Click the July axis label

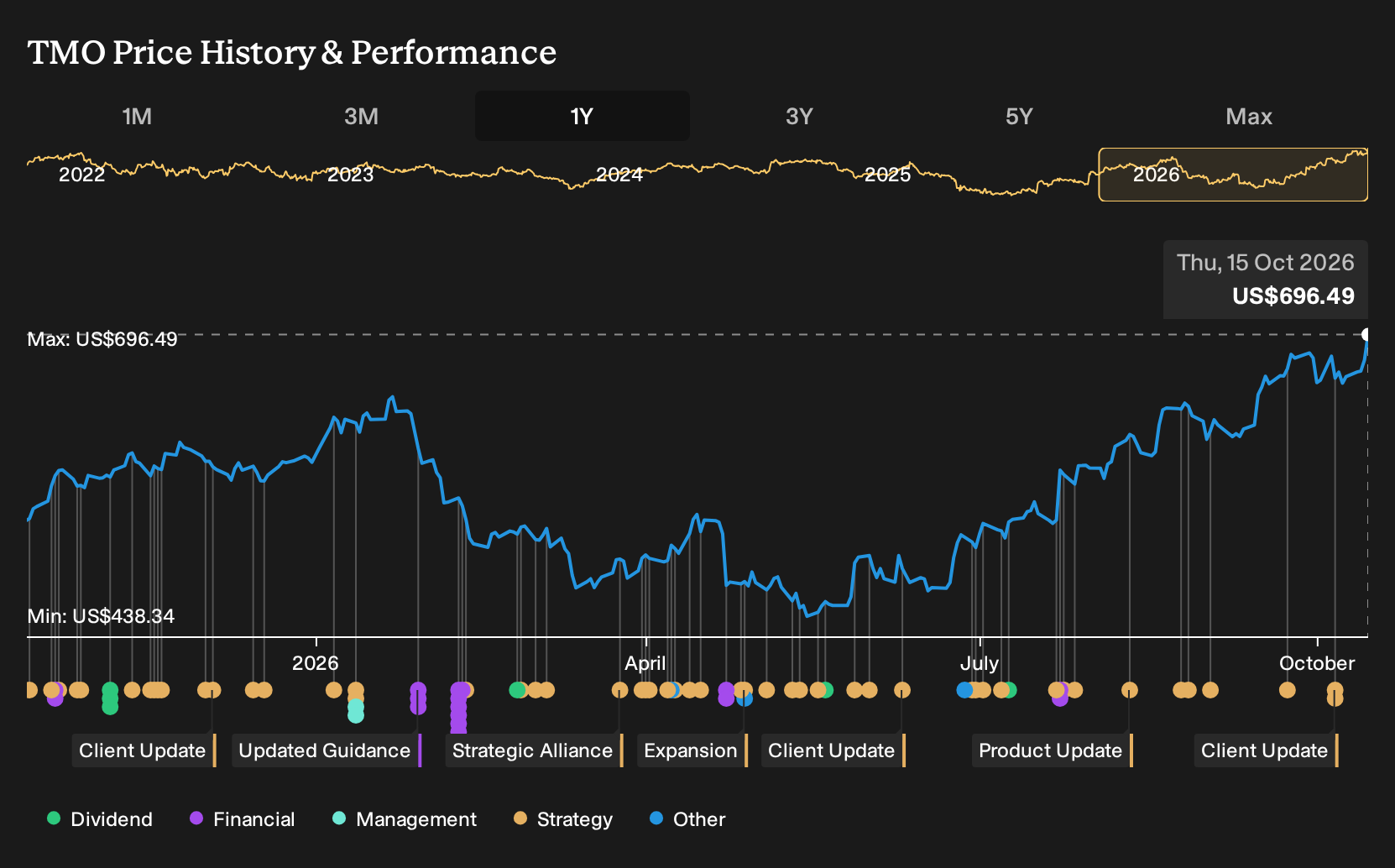980,663
